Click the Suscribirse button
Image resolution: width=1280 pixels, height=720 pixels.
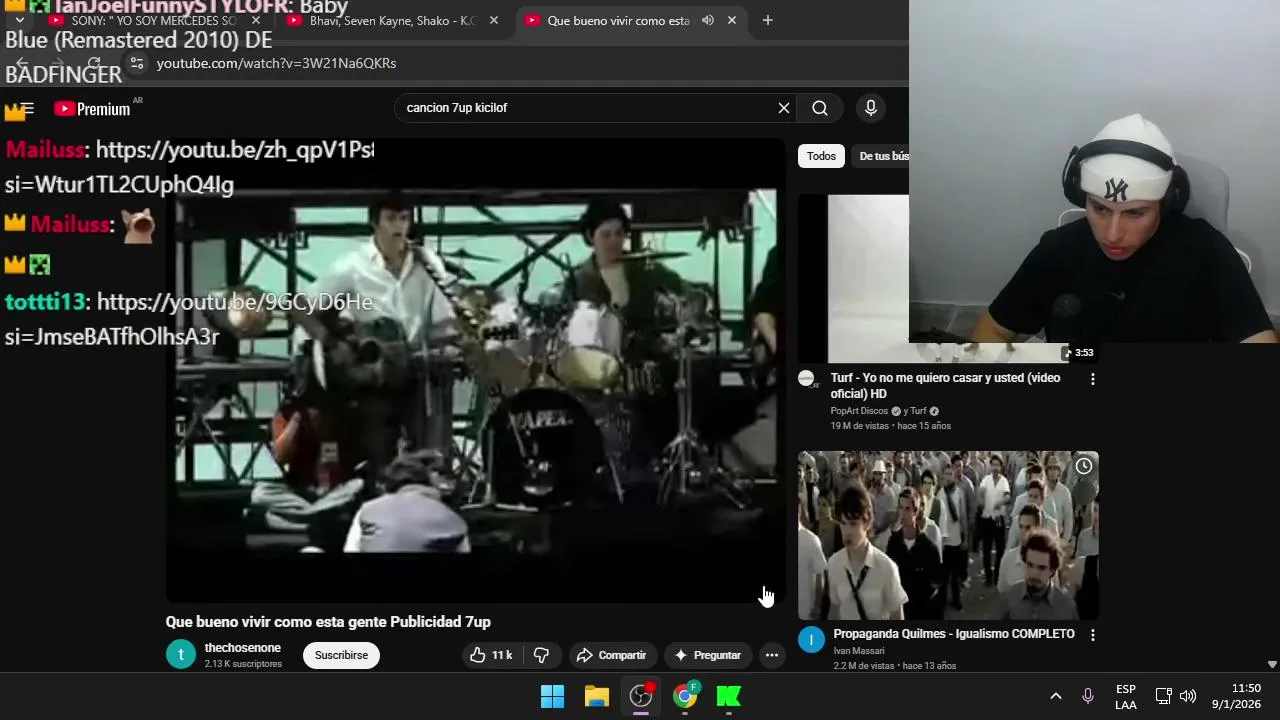coord(341,655)
